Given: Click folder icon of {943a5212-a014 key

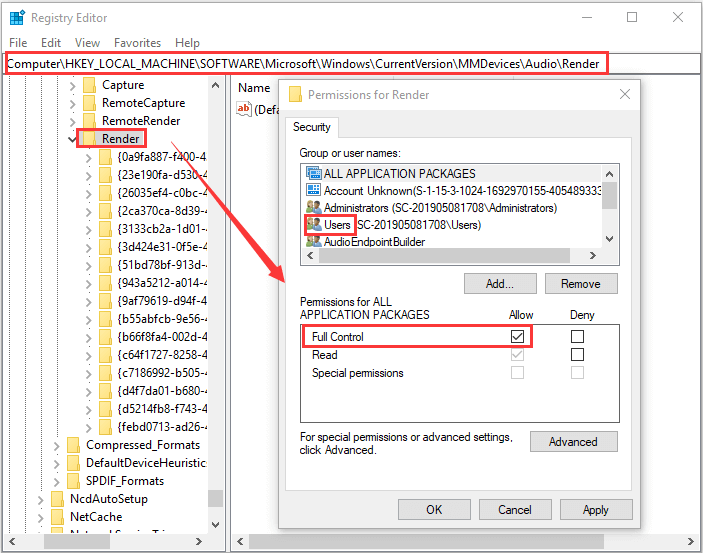Looking at the screenshot, I should [105, 283].
